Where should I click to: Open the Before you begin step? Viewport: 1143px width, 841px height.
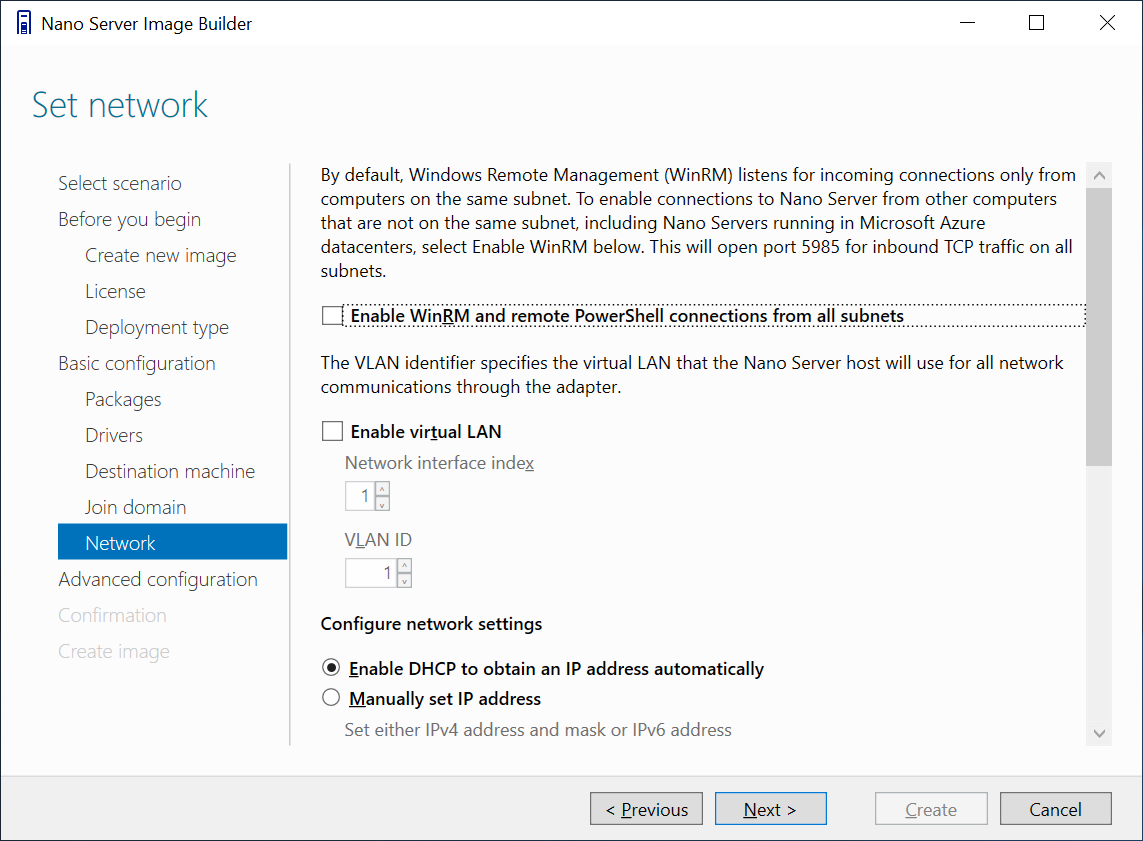129,219
